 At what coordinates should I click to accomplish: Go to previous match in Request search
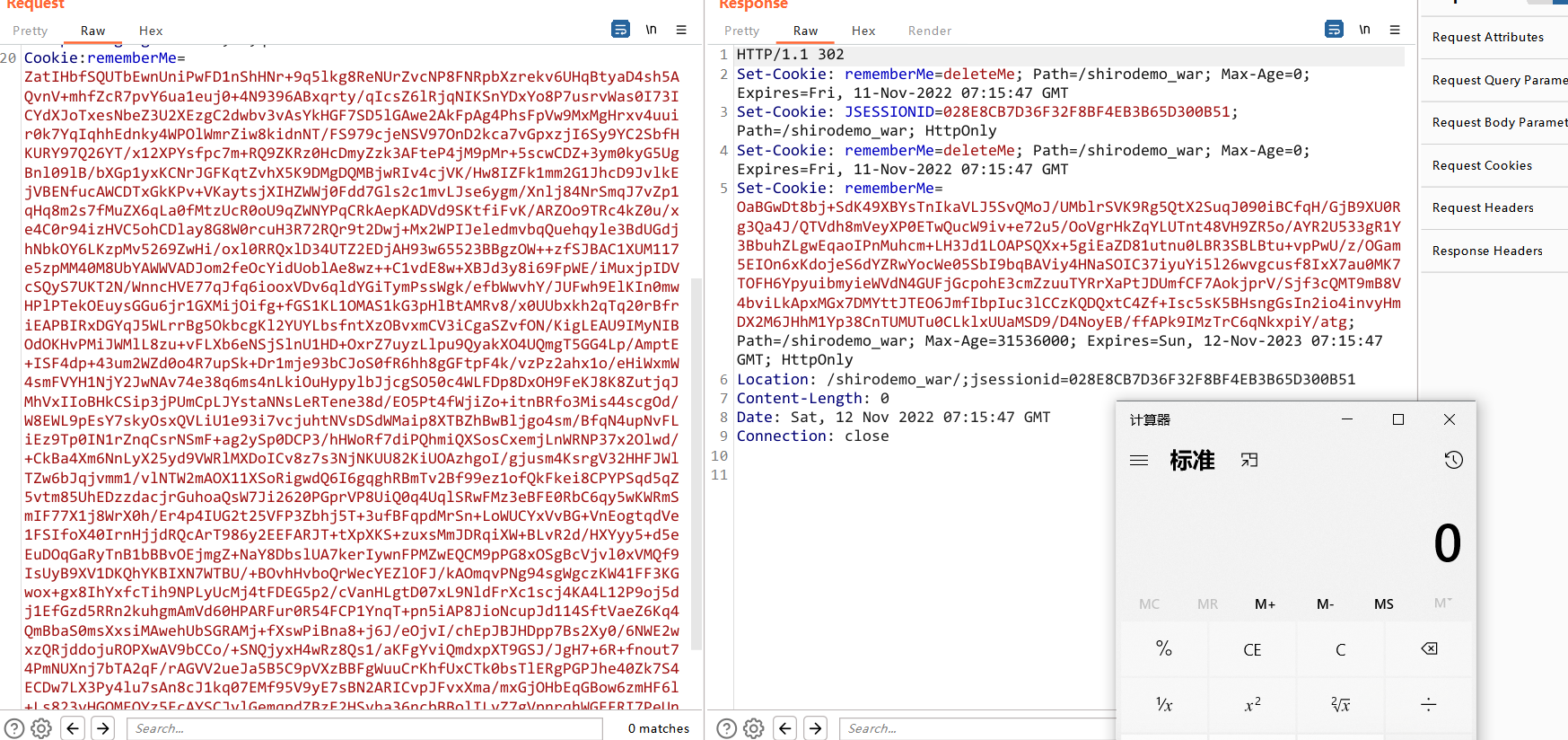(74, 728)
